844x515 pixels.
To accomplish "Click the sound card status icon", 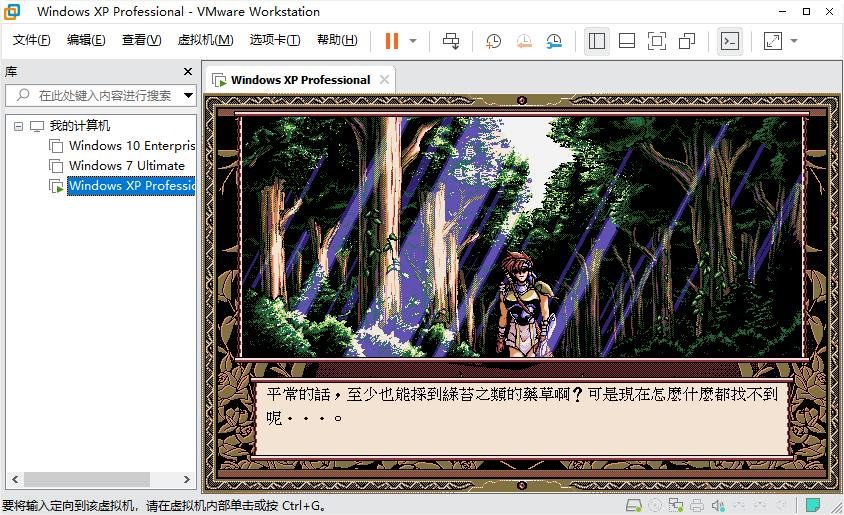I will pyautogui.click(x=718, y=505).
